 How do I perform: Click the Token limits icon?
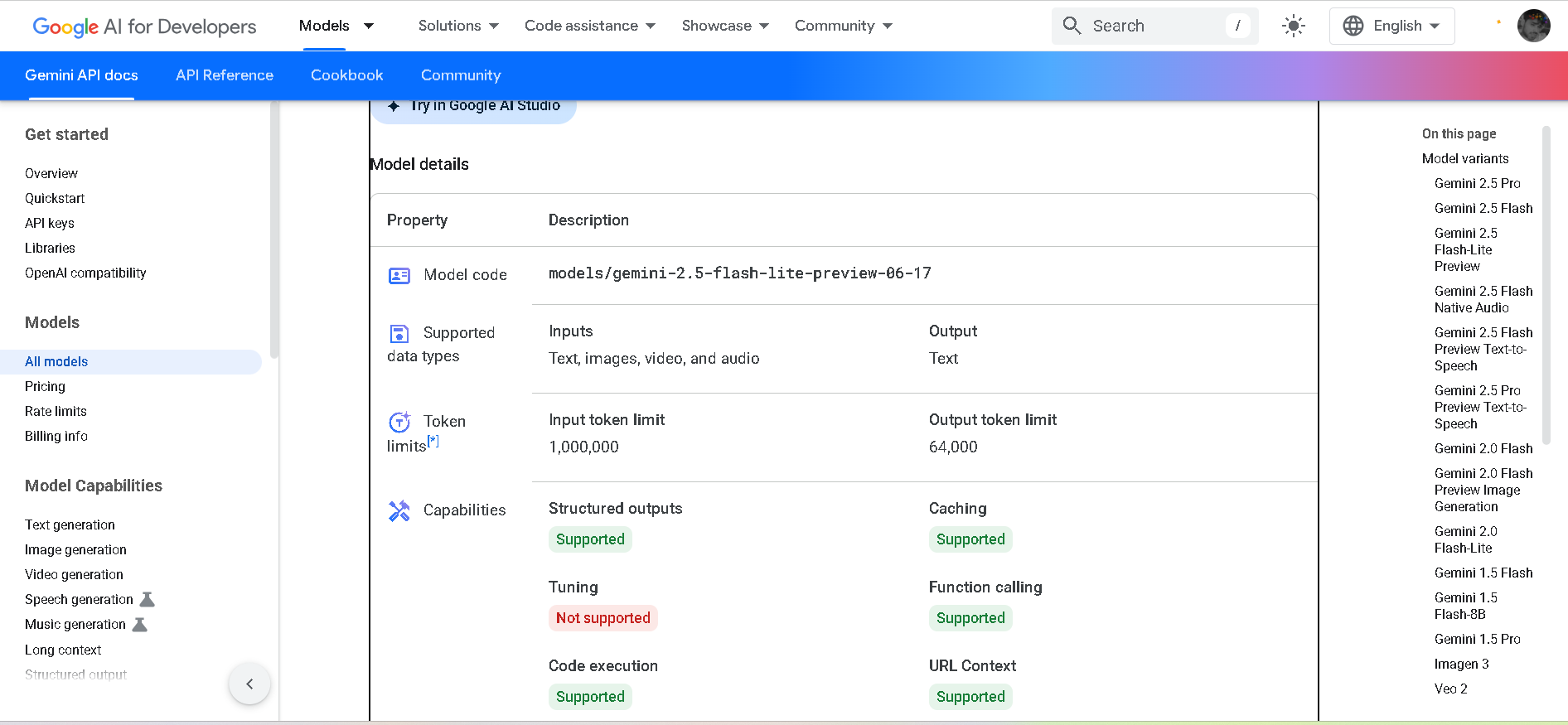click(399, 422)
